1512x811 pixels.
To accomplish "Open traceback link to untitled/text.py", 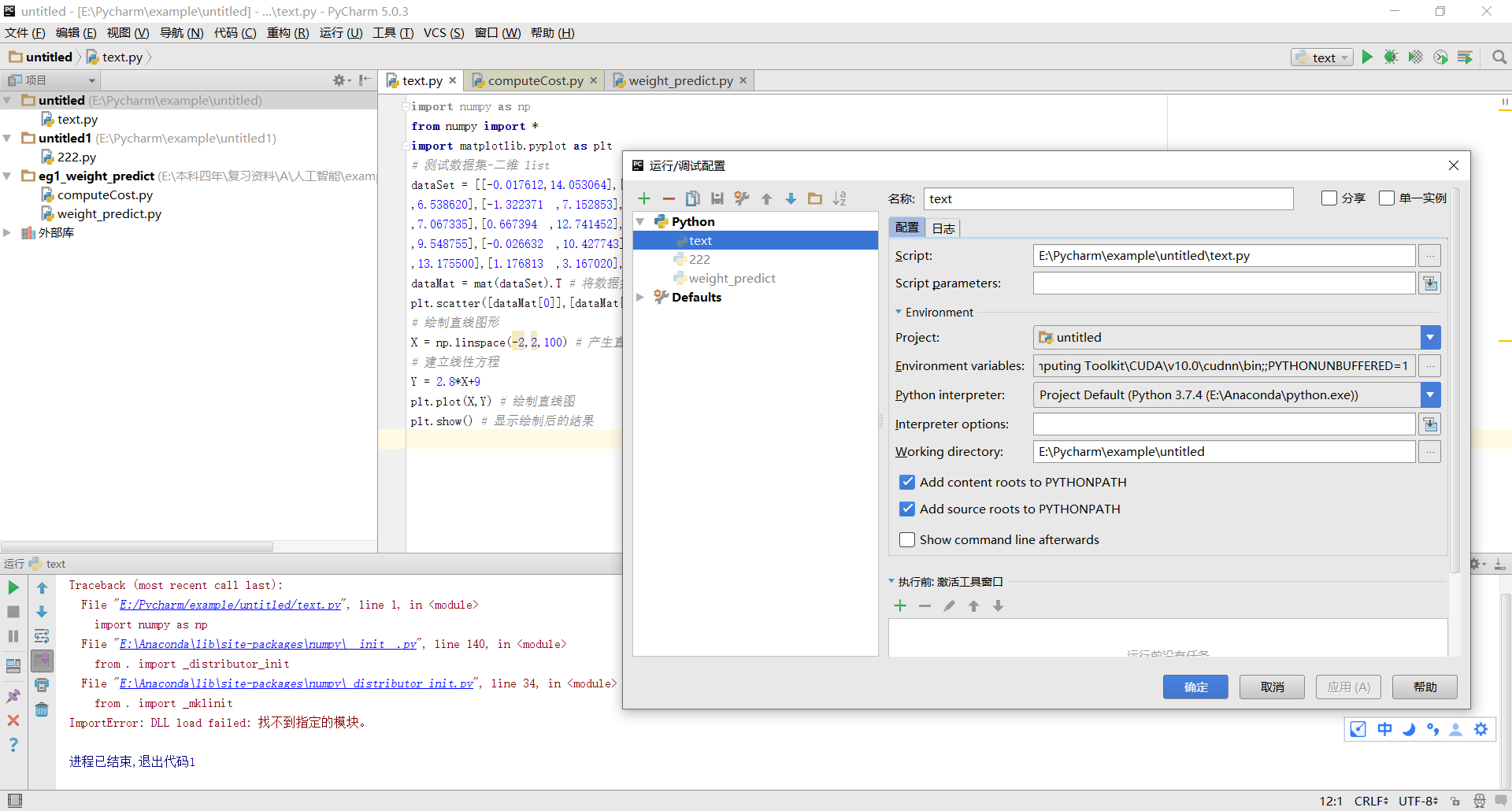I will [231, 605].
